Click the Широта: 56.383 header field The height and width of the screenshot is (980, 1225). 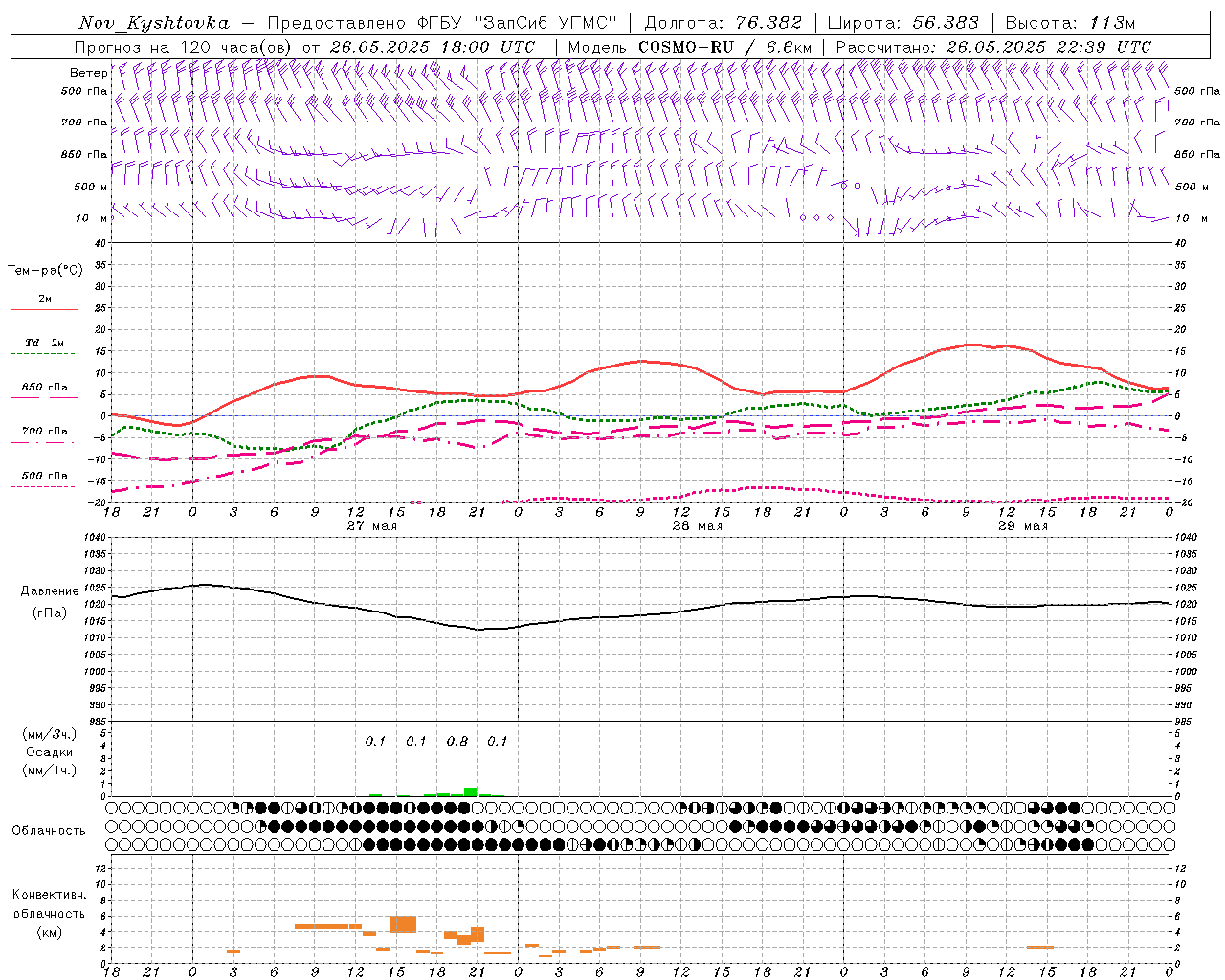click(902, 23)
